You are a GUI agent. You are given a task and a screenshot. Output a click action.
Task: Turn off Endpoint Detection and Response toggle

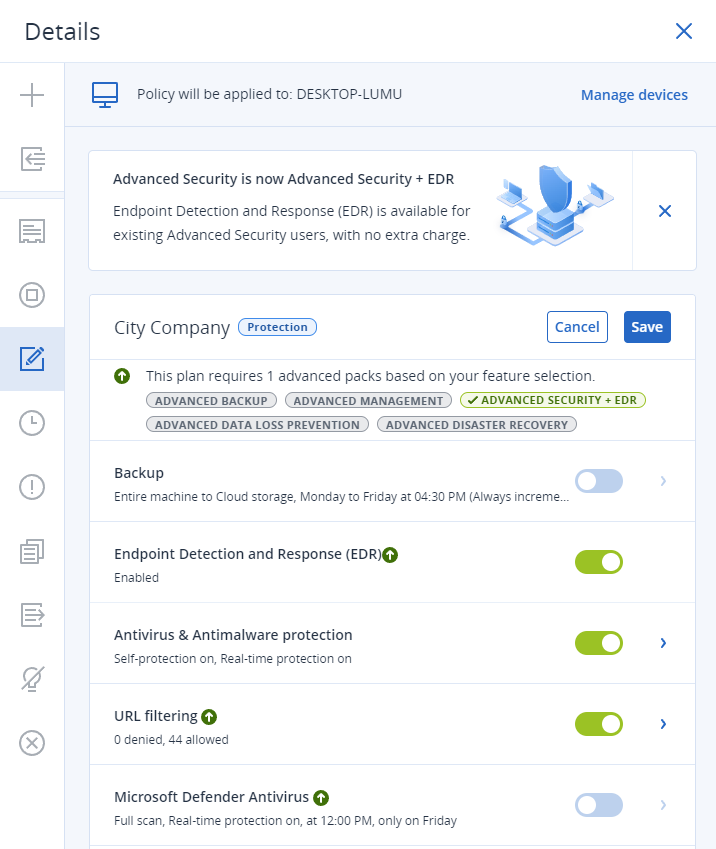598,562
